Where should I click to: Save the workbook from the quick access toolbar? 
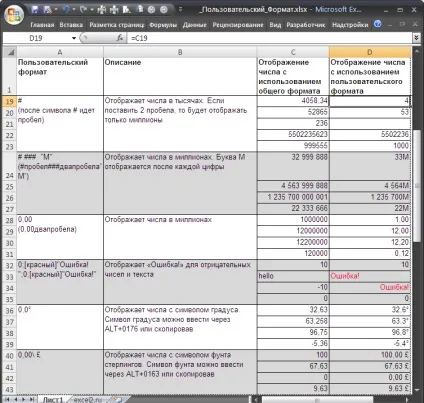click(x=35, y=10)
